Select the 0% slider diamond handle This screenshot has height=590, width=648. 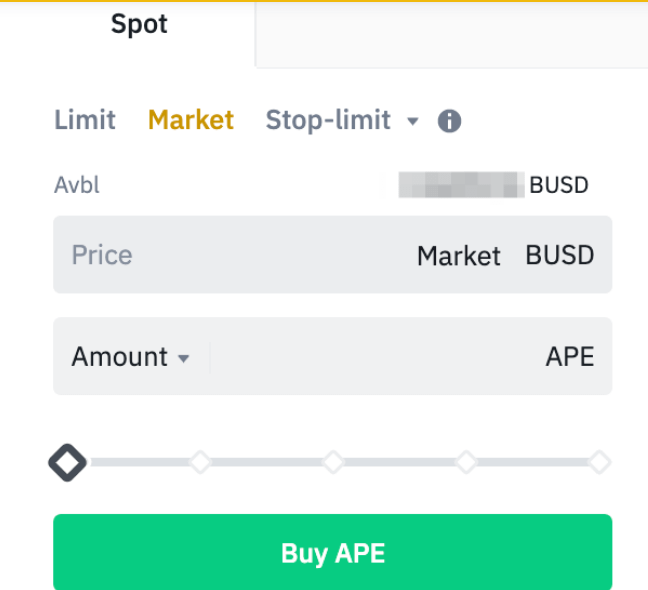coord(67,463)
